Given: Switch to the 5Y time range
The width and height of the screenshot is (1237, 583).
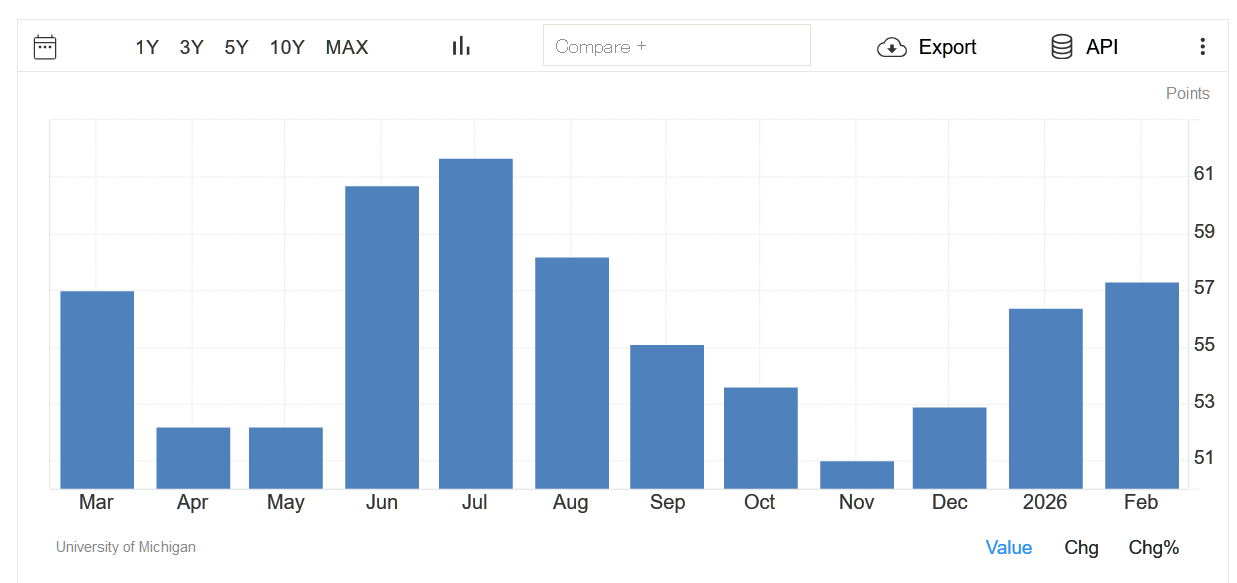Looking at the screenshot, I should pyautogui.click(x=236, y=47).
